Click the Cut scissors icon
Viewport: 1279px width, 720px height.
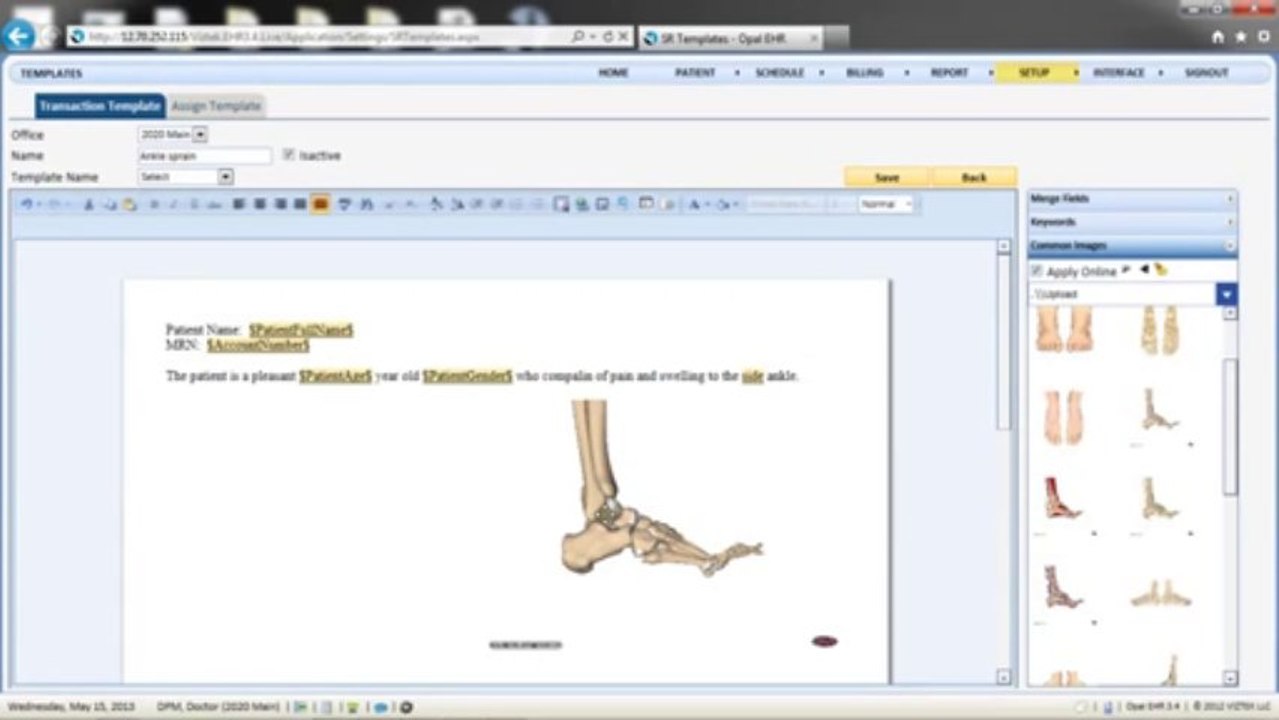point(88,204)
